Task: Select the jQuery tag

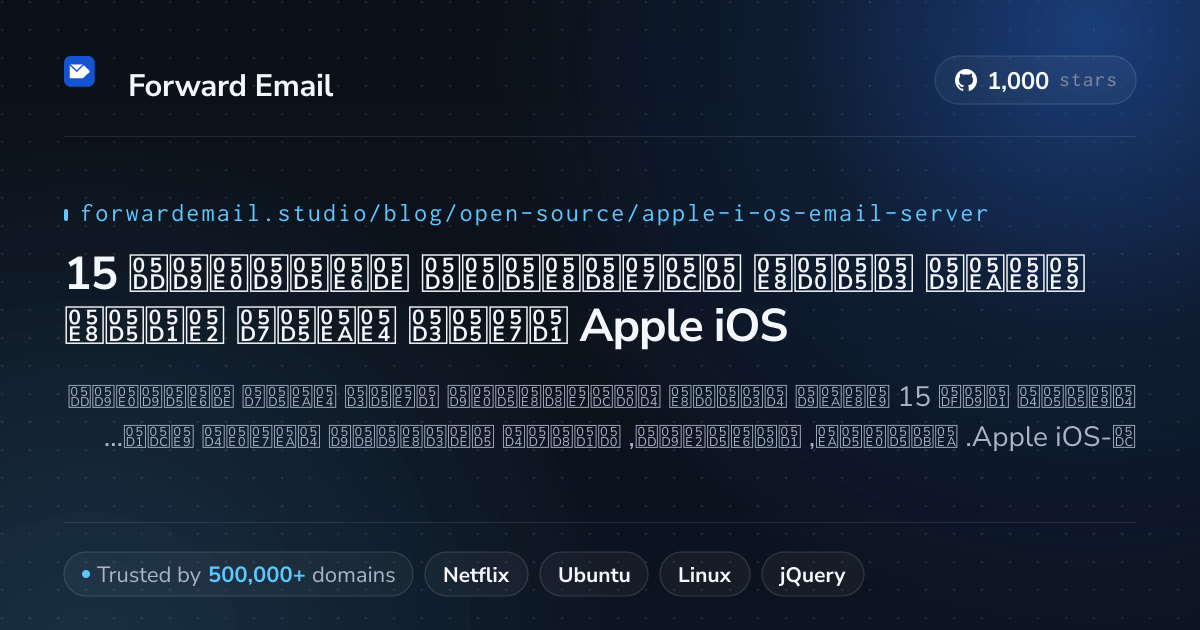Action: click(x=813, y=575)
